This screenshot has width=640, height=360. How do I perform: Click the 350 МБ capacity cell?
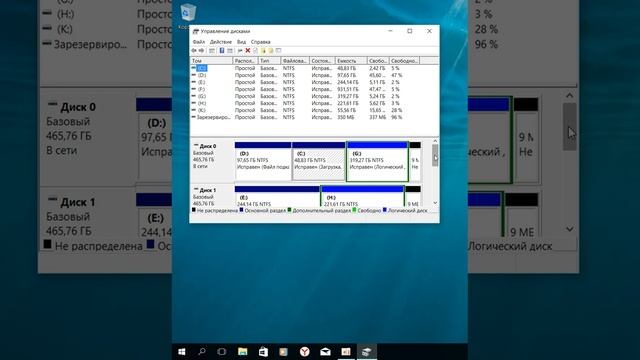pyautogui.click(x=345, y=117)
